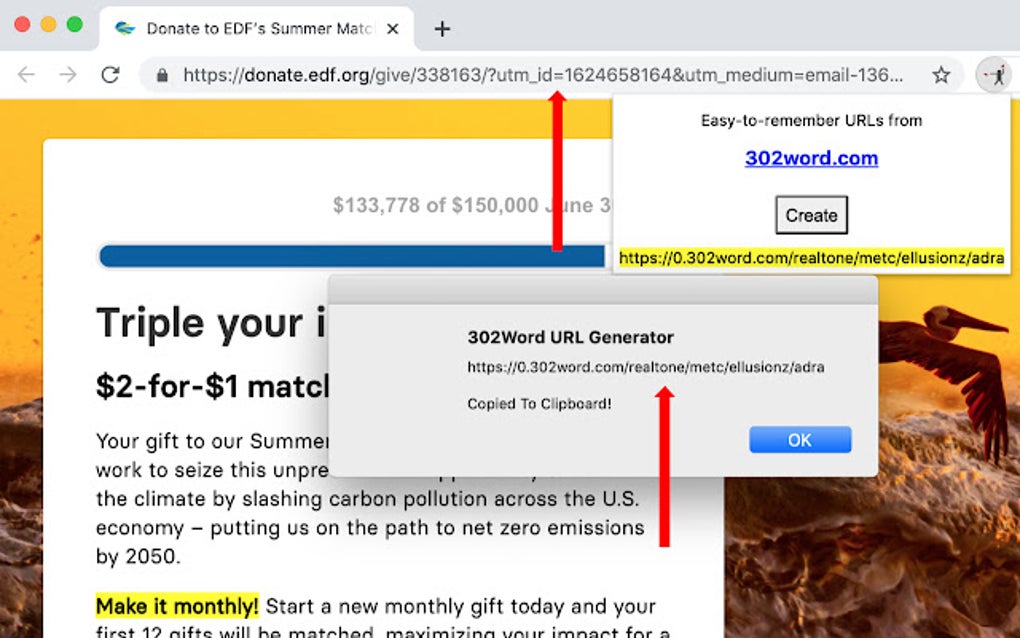Click the yellow highlighted generated URL
The image size is (1020, 638).
811,258
